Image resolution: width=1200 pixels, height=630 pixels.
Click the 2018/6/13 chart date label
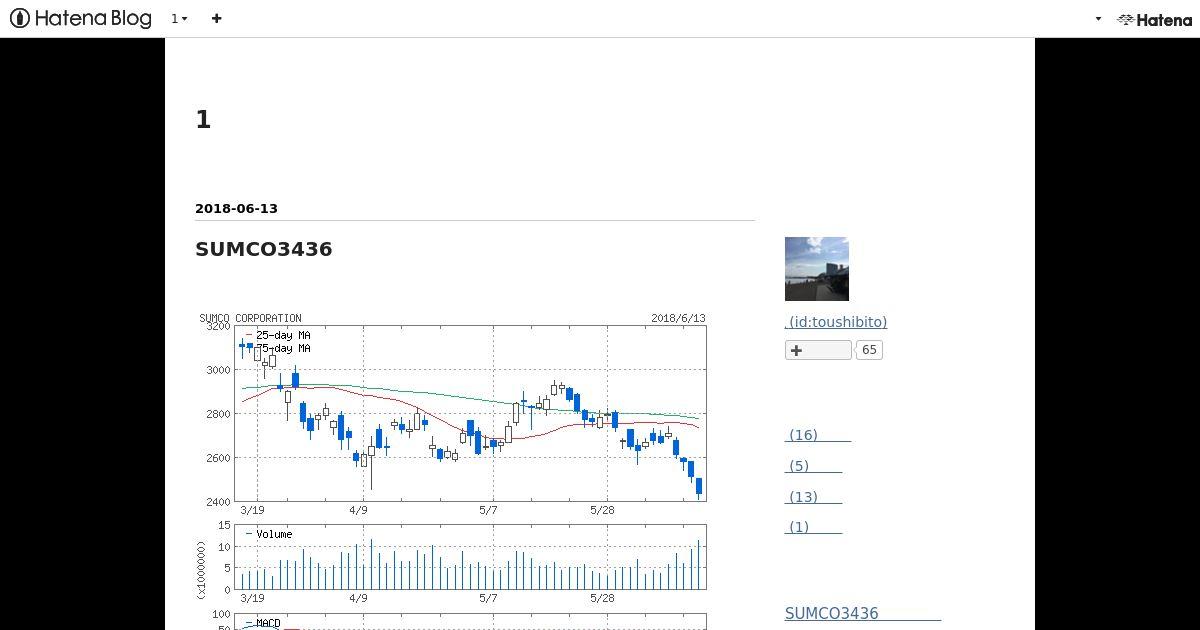click(x=678, y=318)
